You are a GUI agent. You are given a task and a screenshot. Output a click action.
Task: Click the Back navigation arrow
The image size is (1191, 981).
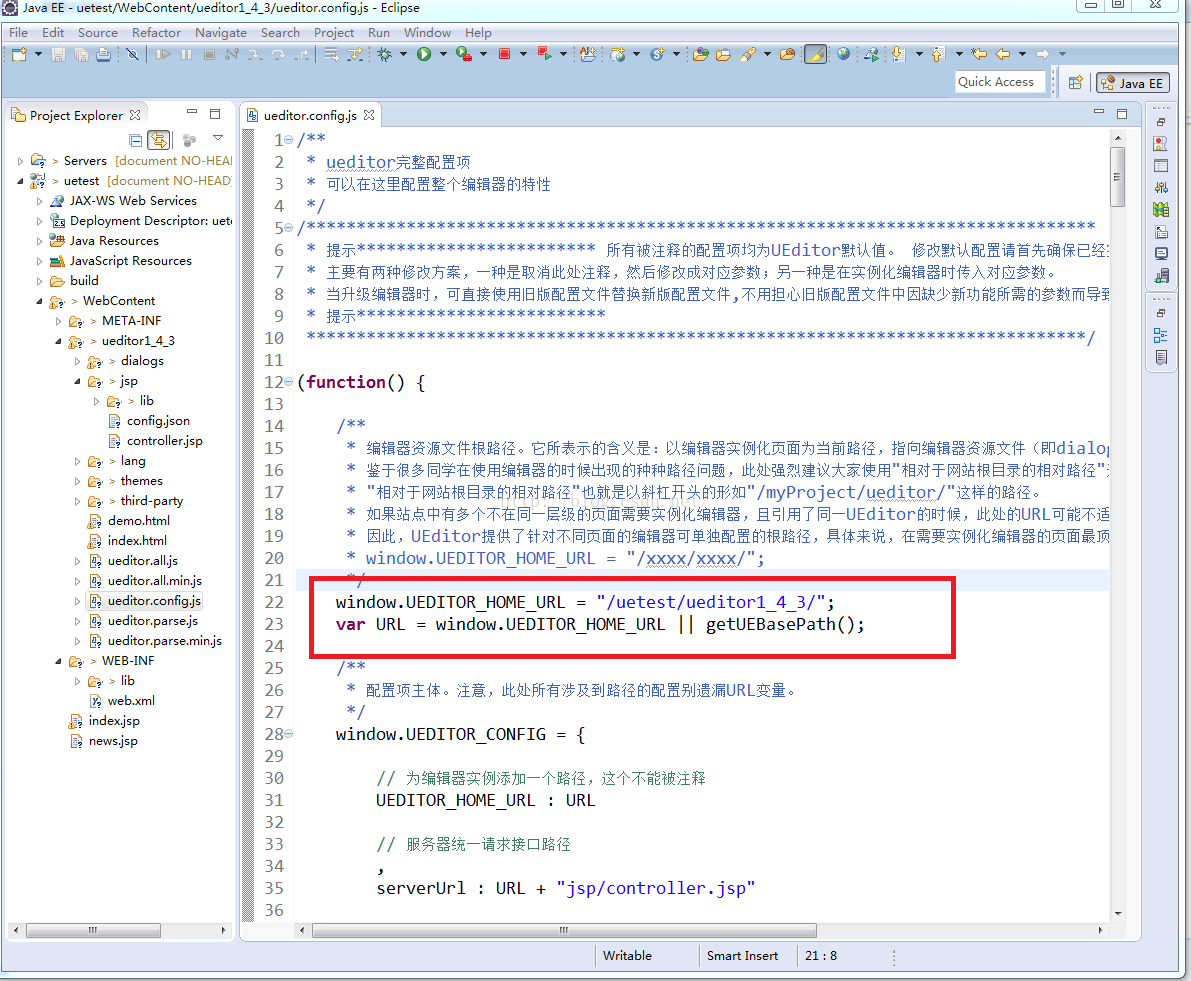point(1003,54)
